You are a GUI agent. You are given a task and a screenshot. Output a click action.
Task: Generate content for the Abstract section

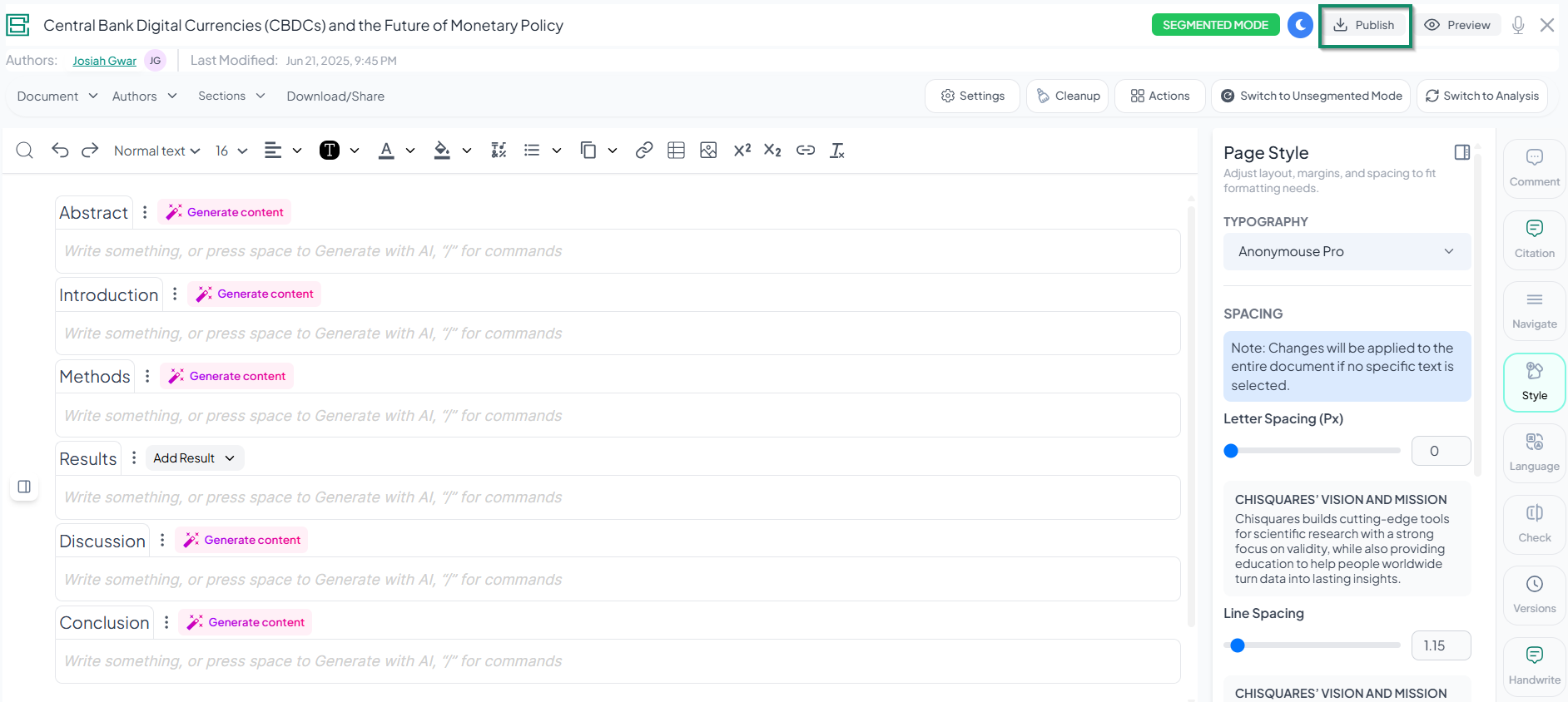tap(226, 212)
